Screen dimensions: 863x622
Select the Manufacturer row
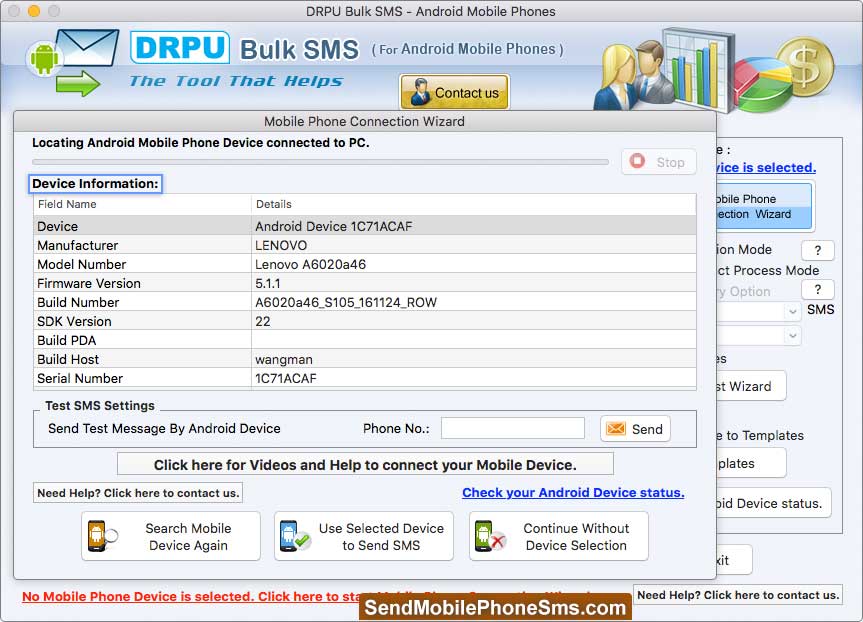(364, 245)
